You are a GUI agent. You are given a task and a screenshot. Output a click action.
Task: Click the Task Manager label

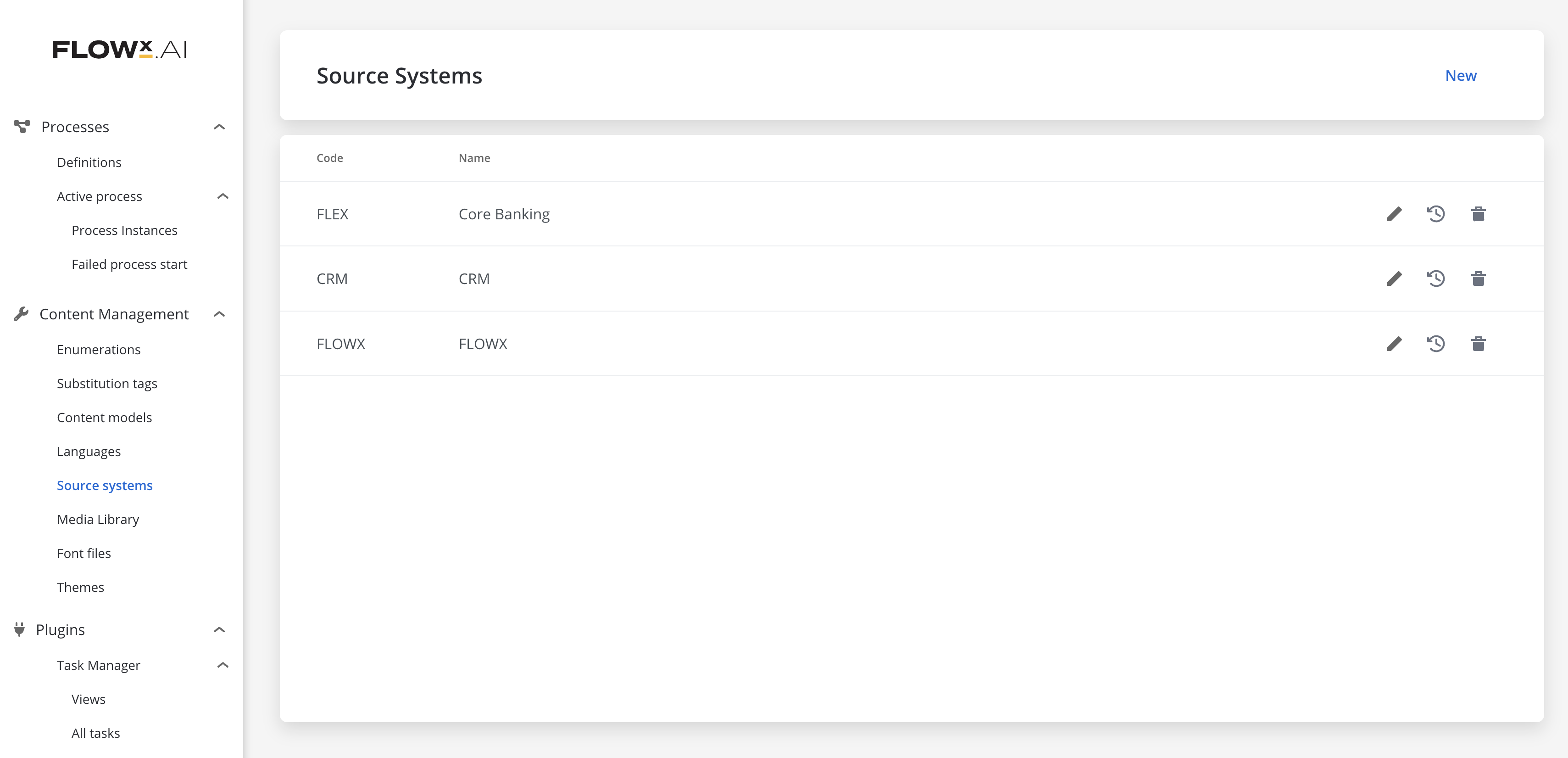[98, 665]
